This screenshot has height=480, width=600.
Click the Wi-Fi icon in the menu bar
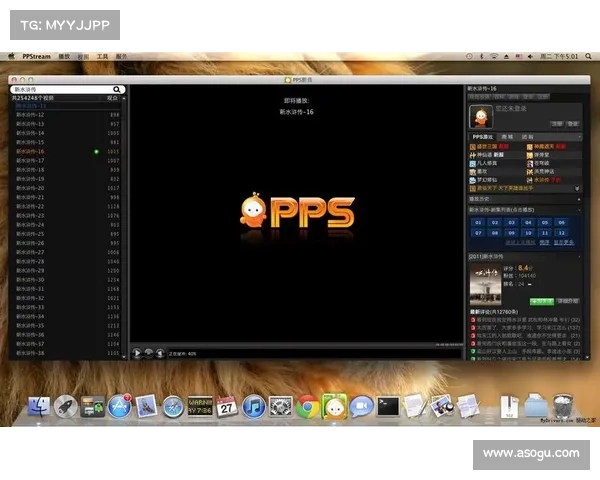point(494,56)
